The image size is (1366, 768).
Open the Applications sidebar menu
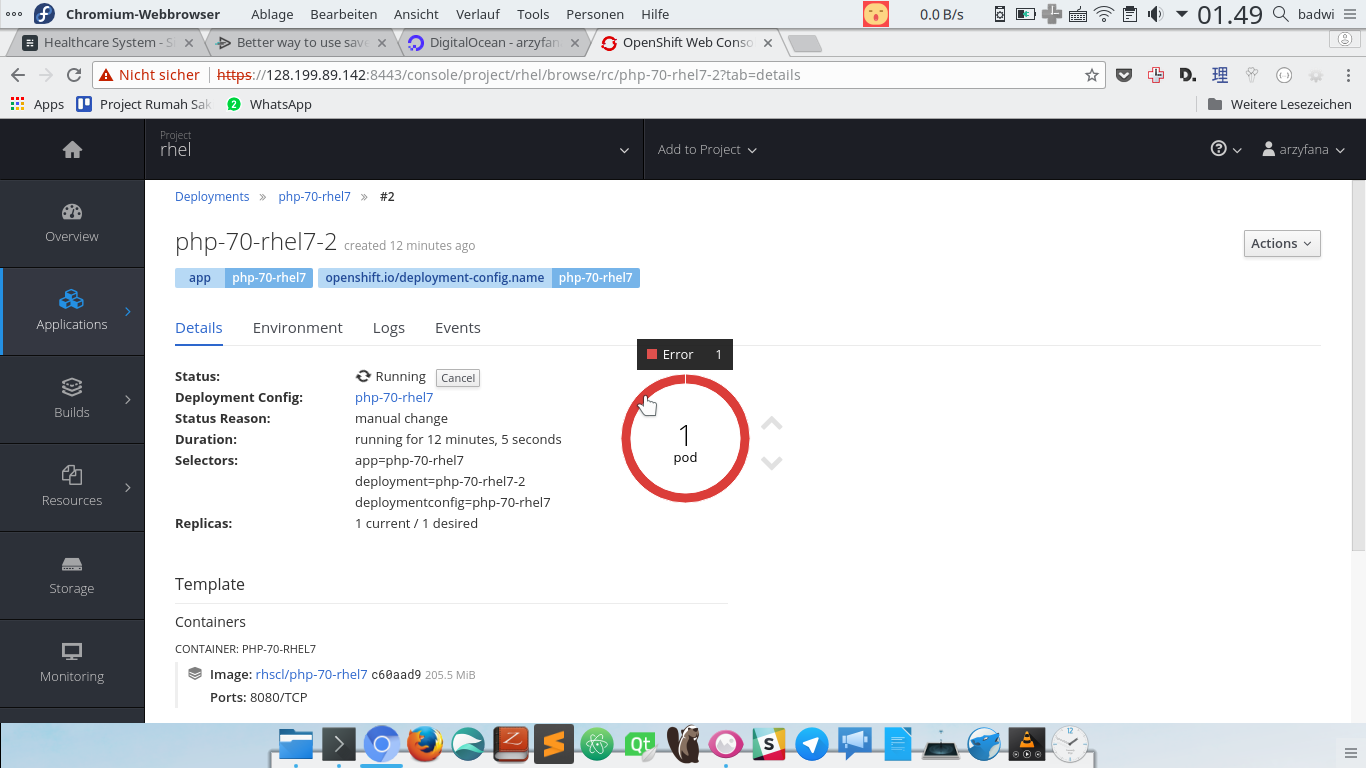point(72,311)
